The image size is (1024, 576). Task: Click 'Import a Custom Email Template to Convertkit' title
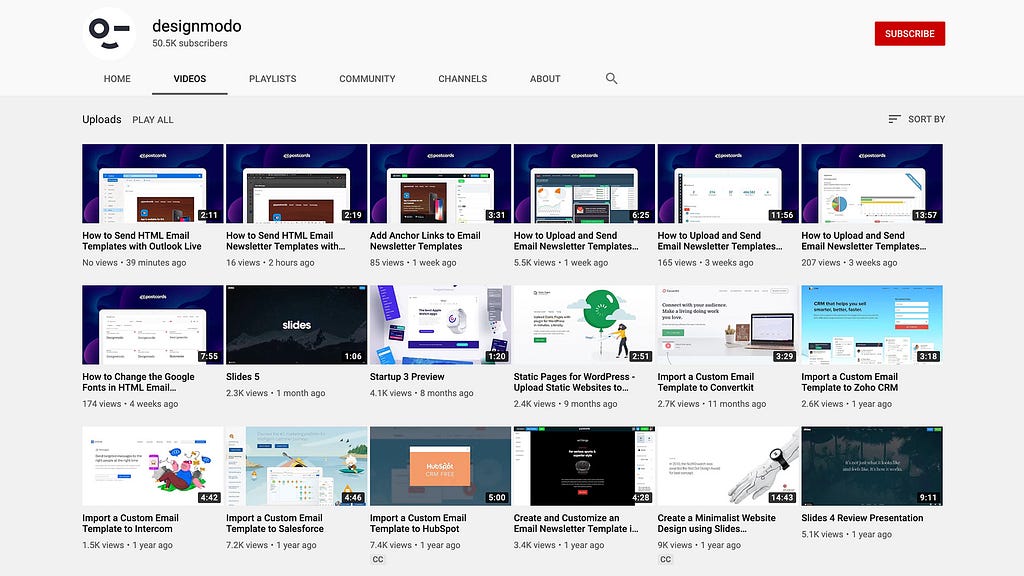(706, 382)
